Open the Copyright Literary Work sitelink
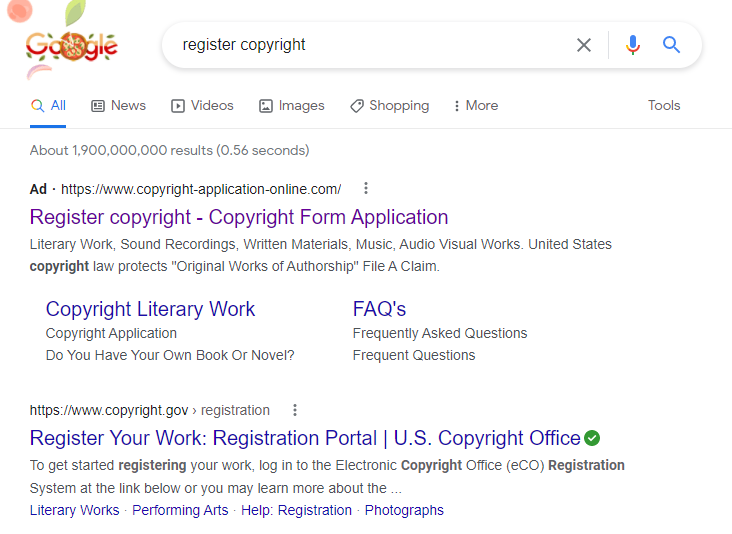 (x=150, y=309)
